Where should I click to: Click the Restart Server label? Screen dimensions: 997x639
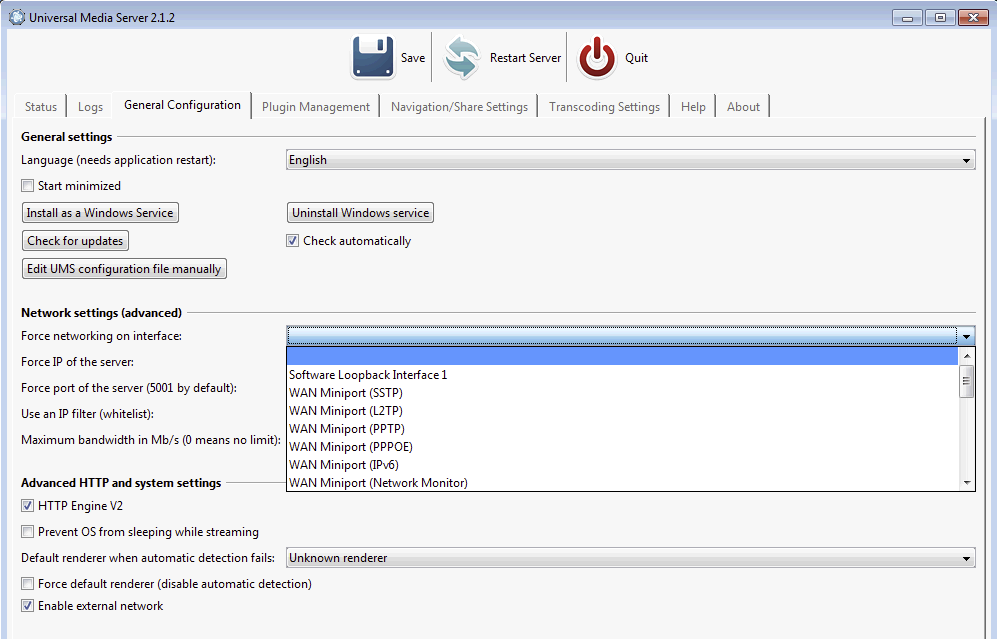pos(525,58)
